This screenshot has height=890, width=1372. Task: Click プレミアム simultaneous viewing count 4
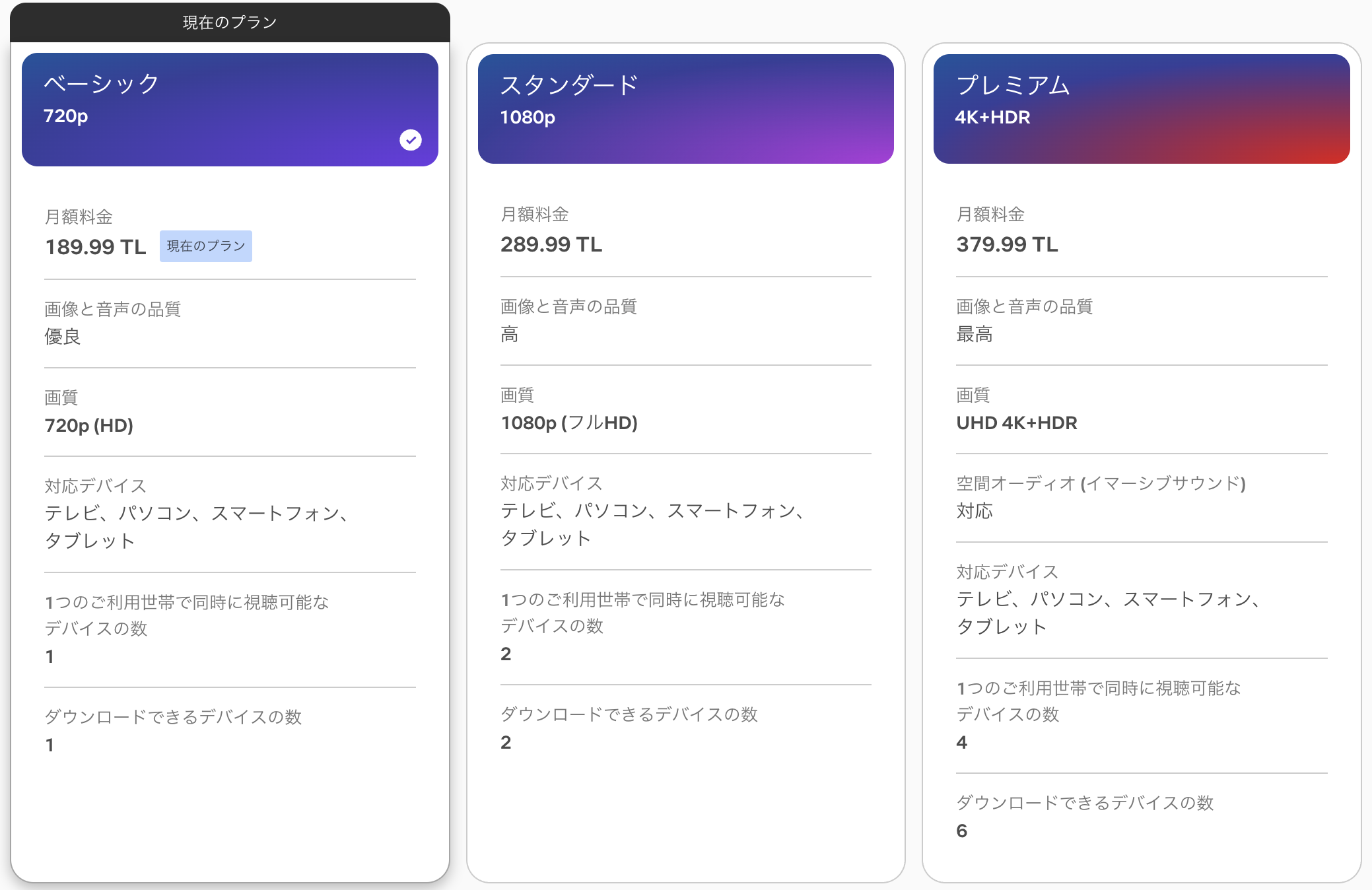pos(962,742)
